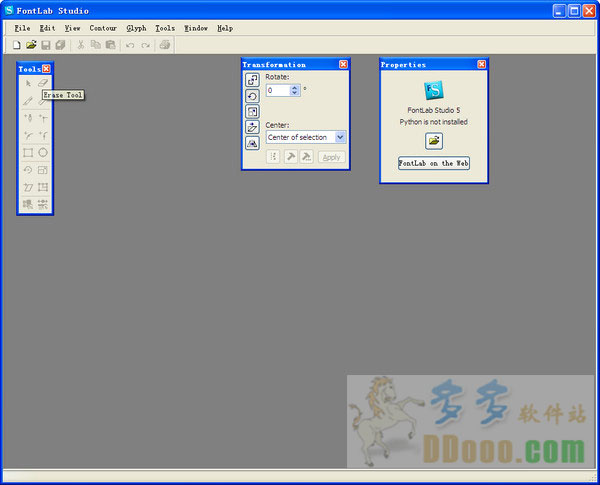Select the Rotate tool in Tools panel
Screen dimensions: 600x485
coord(28,170)
